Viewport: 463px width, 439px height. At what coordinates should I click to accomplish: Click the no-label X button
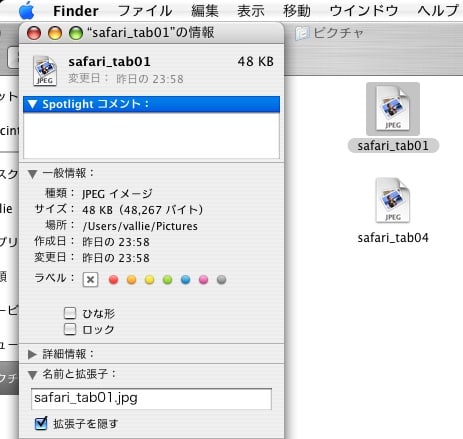tap(90, 280)
